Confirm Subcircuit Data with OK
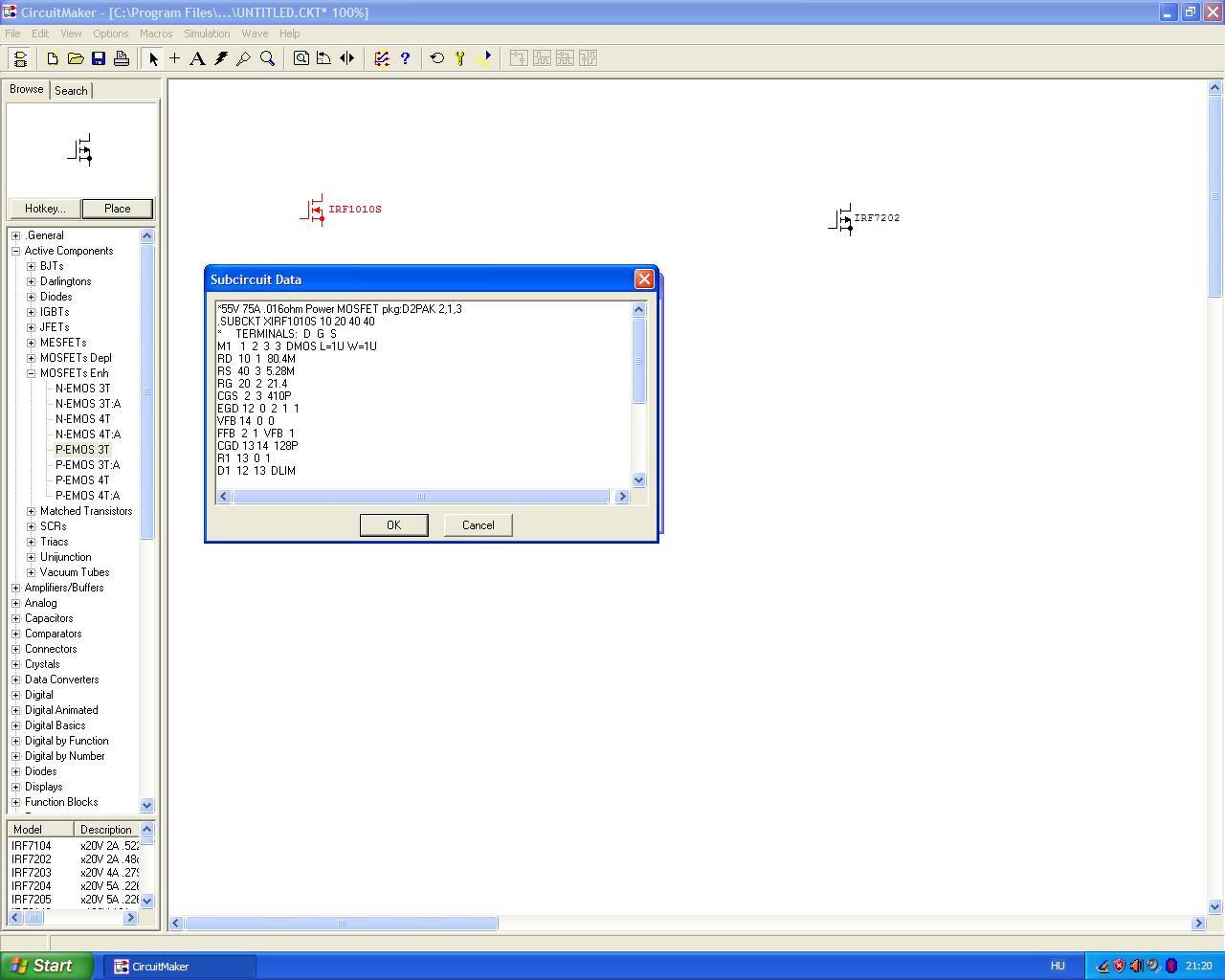This screenshot has width=1225, height=980. coord(393,525)
